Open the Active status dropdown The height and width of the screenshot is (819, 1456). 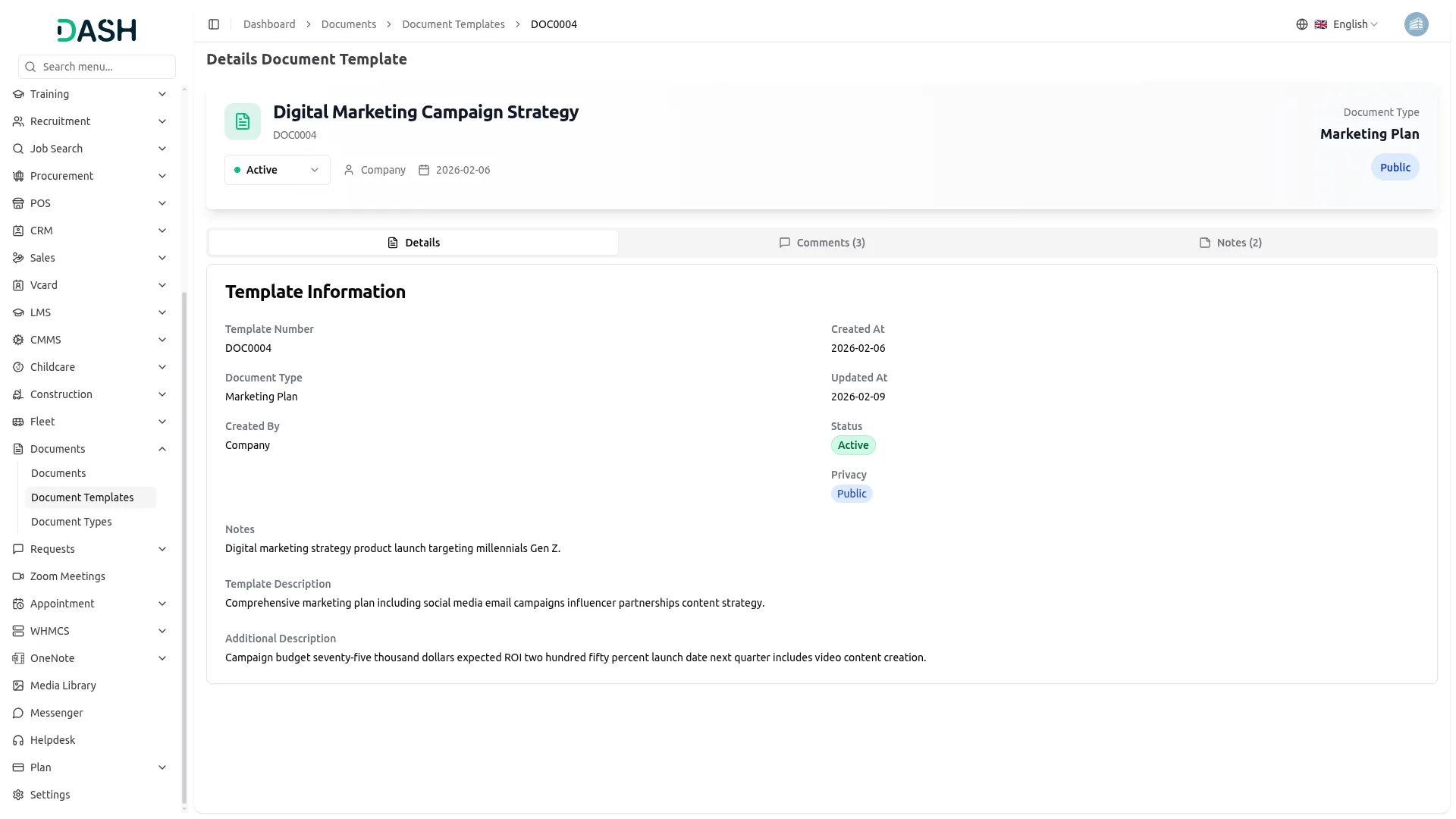point(277,169)
